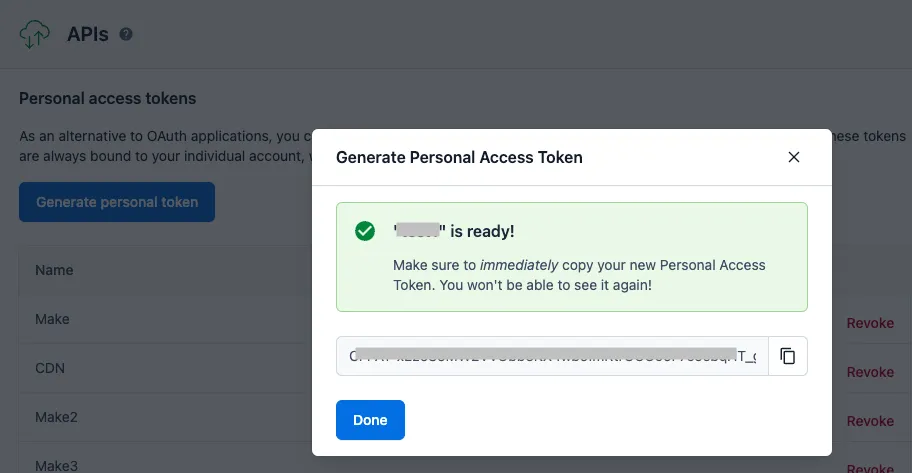Viewport: 912px width, 473px height.
Task: Close the Generate Personal Access Token dialog
Action: (794, 157)
